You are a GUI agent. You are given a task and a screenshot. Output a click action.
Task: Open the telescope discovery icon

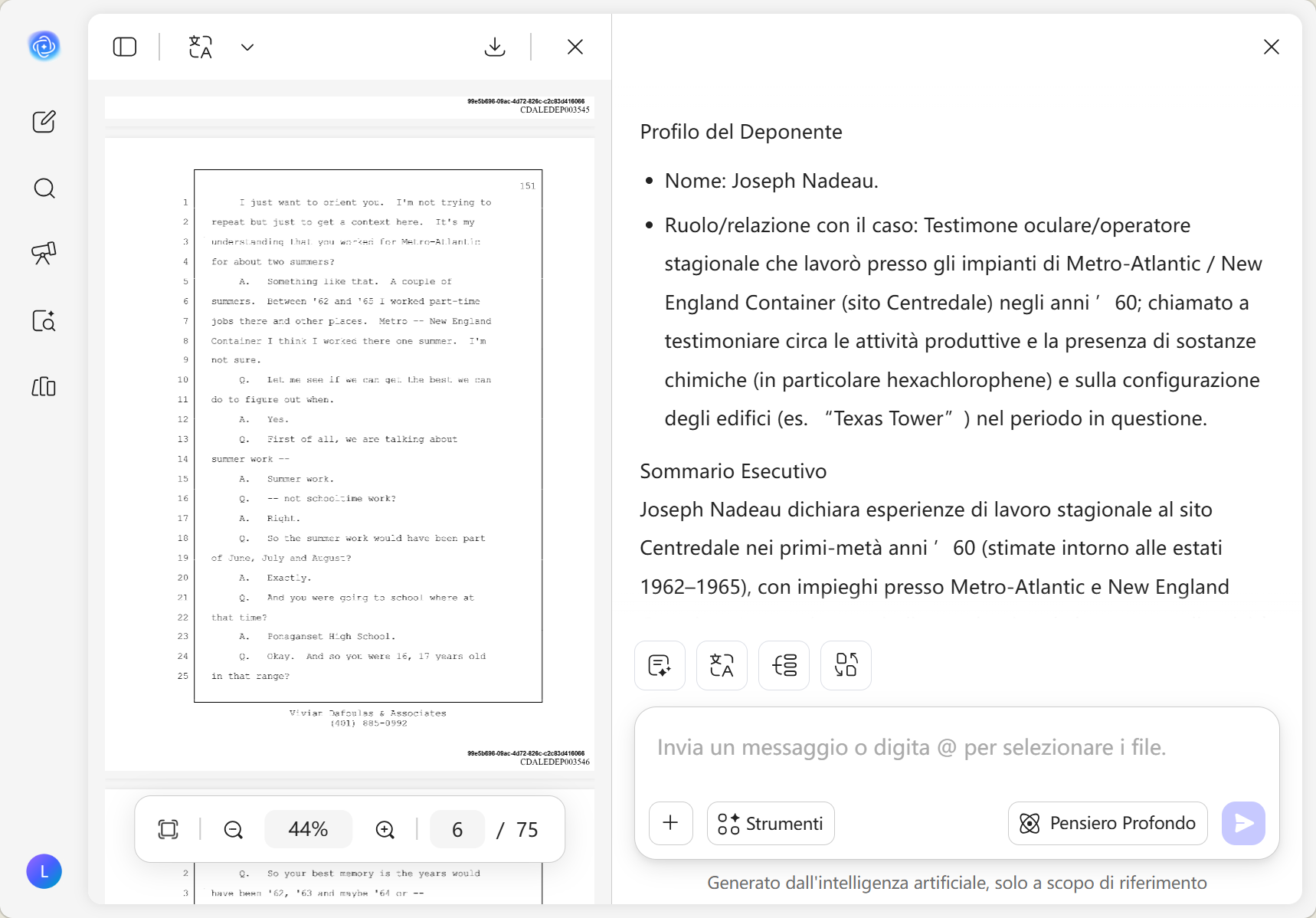(44, 254)
